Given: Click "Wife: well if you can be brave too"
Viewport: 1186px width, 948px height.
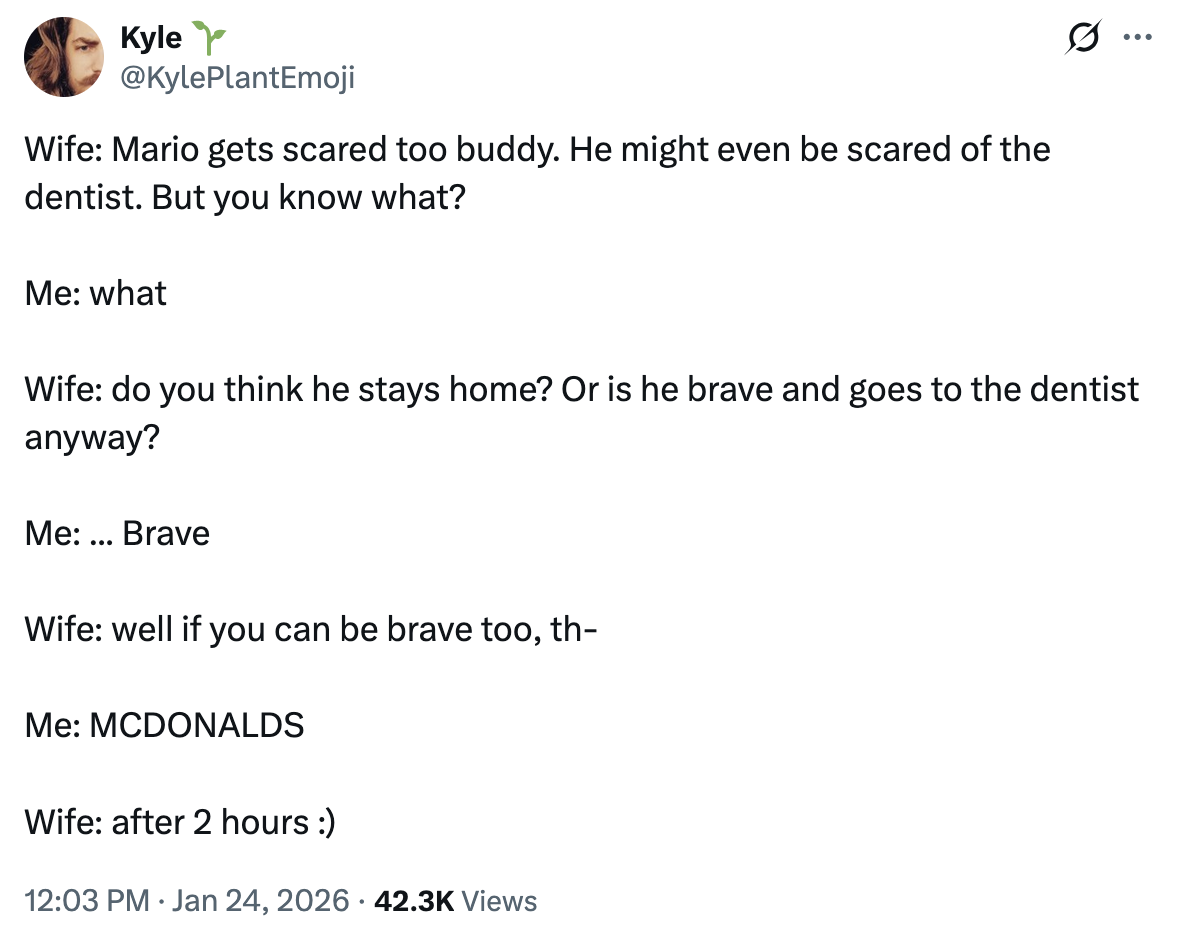Looking at the screenshot, I should click(311, 629).
